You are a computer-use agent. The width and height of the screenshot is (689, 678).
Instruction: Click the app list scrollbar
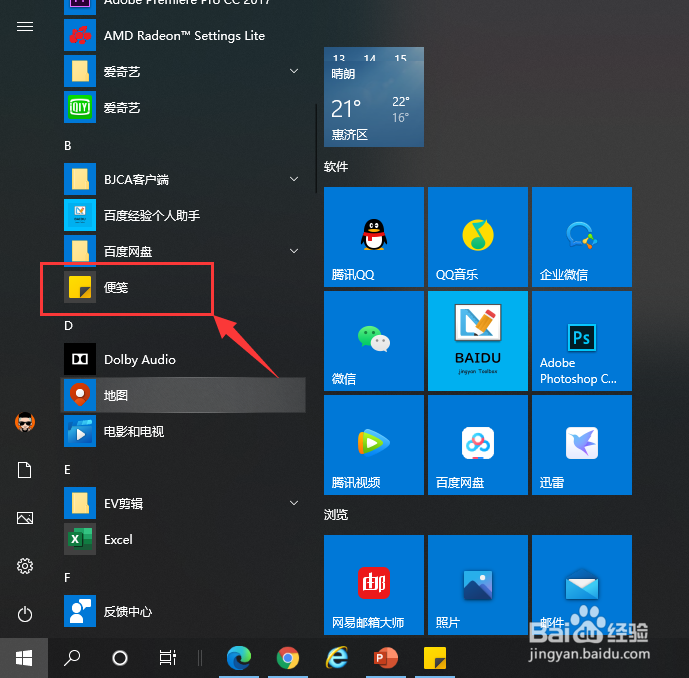click(x=316, y=149)
